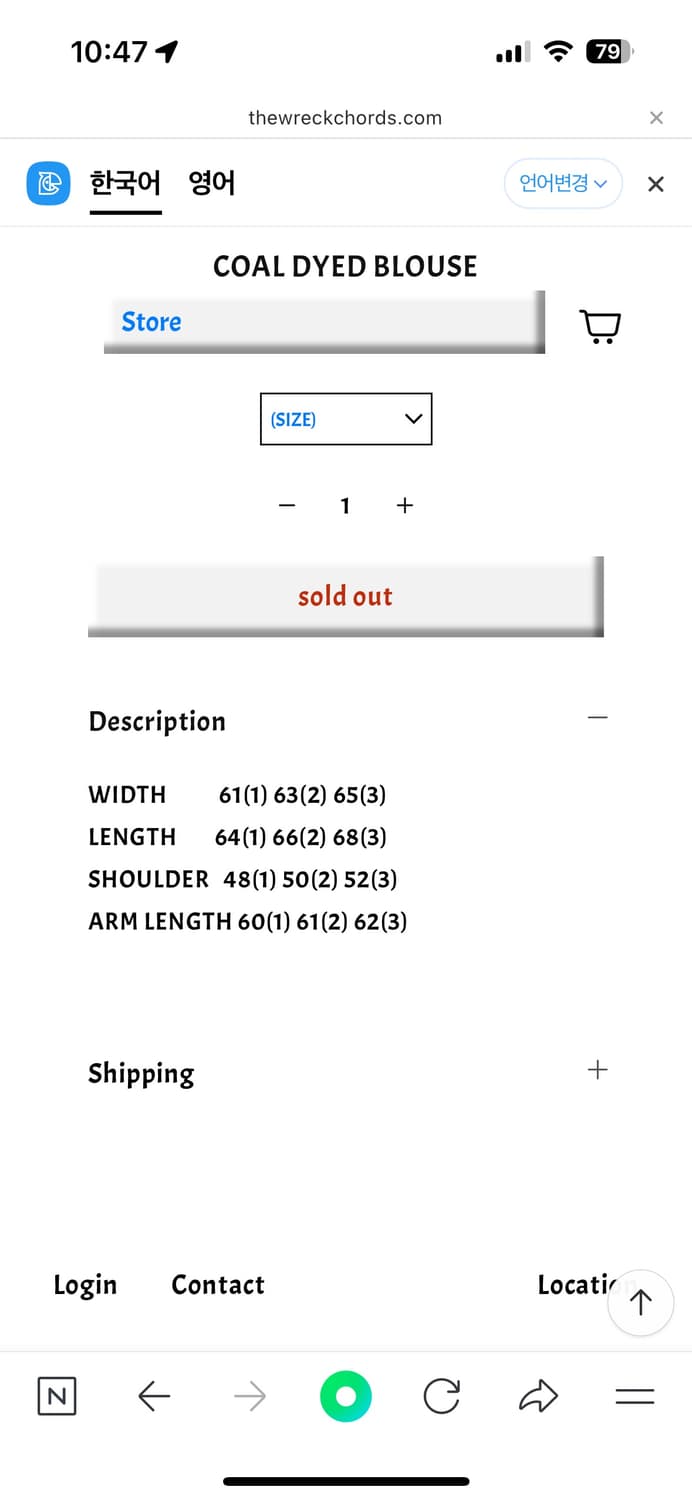
Task: Go back with the left arrow
Action: (154, 1396)
